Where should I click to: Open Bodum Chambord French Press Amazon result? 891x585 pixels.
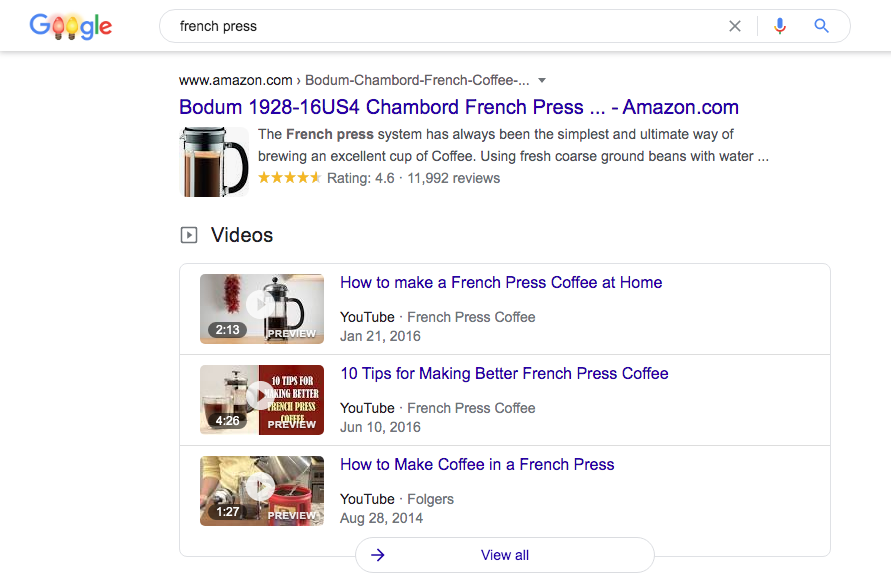(459, 107)
